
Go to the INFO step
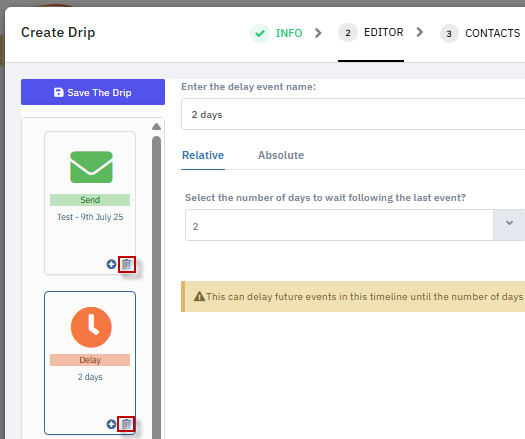[289, 33]
